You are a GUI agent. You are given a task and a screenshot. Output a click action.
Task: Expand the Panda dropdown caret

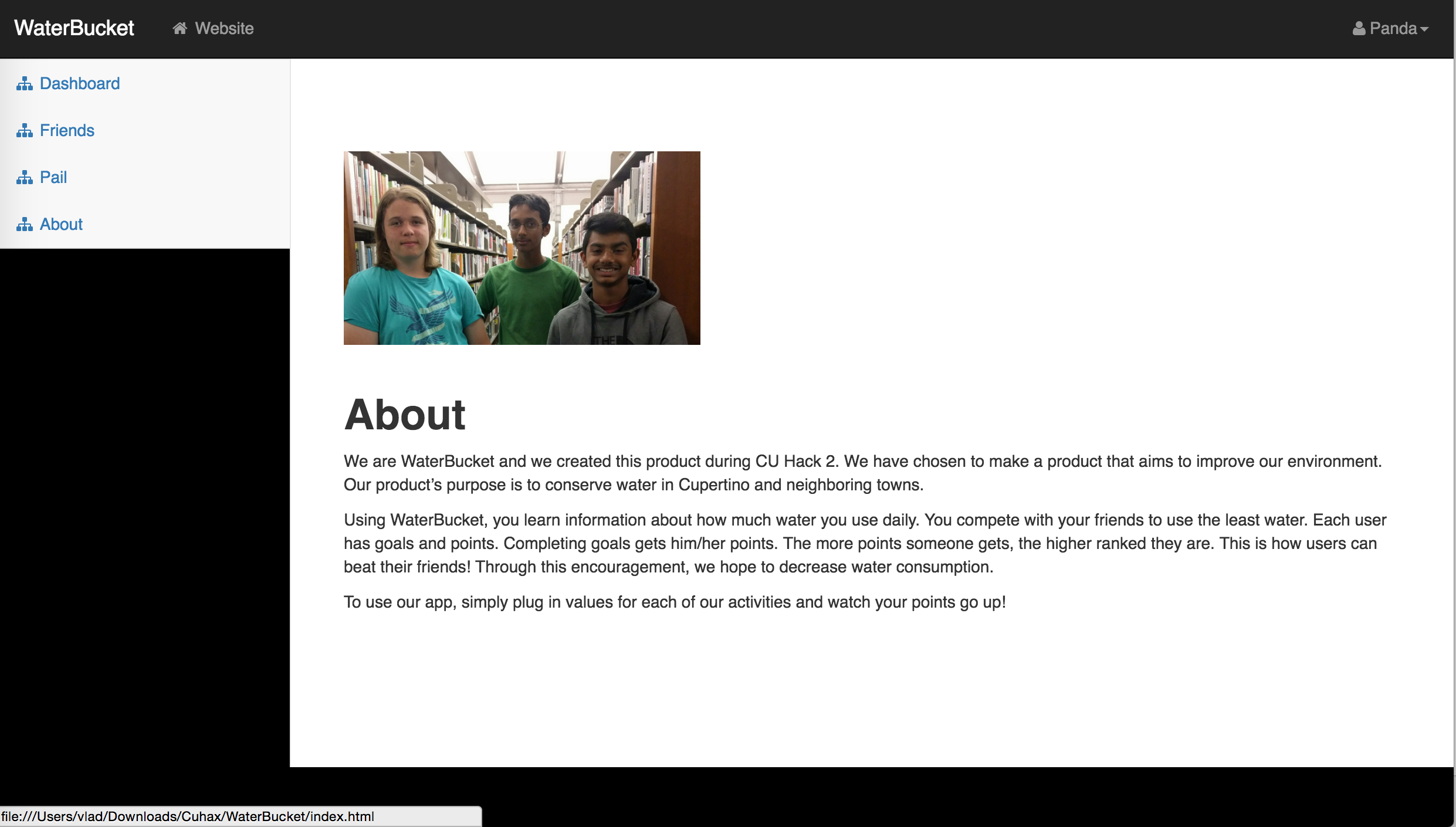click(1424, 29)
